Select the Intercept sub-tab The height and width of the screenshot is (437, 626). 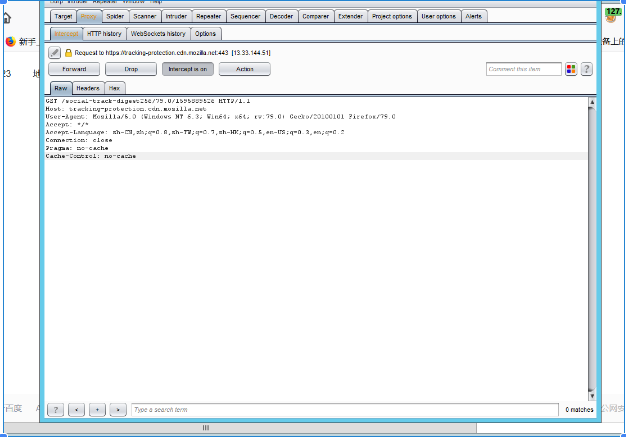click(x=66, y=34)
